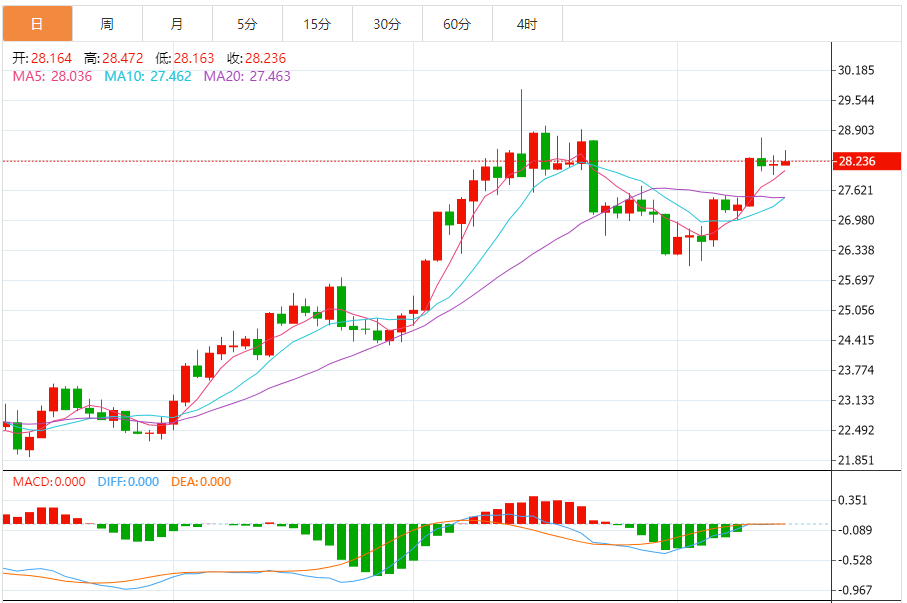The height and width of the screenshot is (603, 907).
Task: Click the 27.621 price axis label
Action: (x=856, y=190)
